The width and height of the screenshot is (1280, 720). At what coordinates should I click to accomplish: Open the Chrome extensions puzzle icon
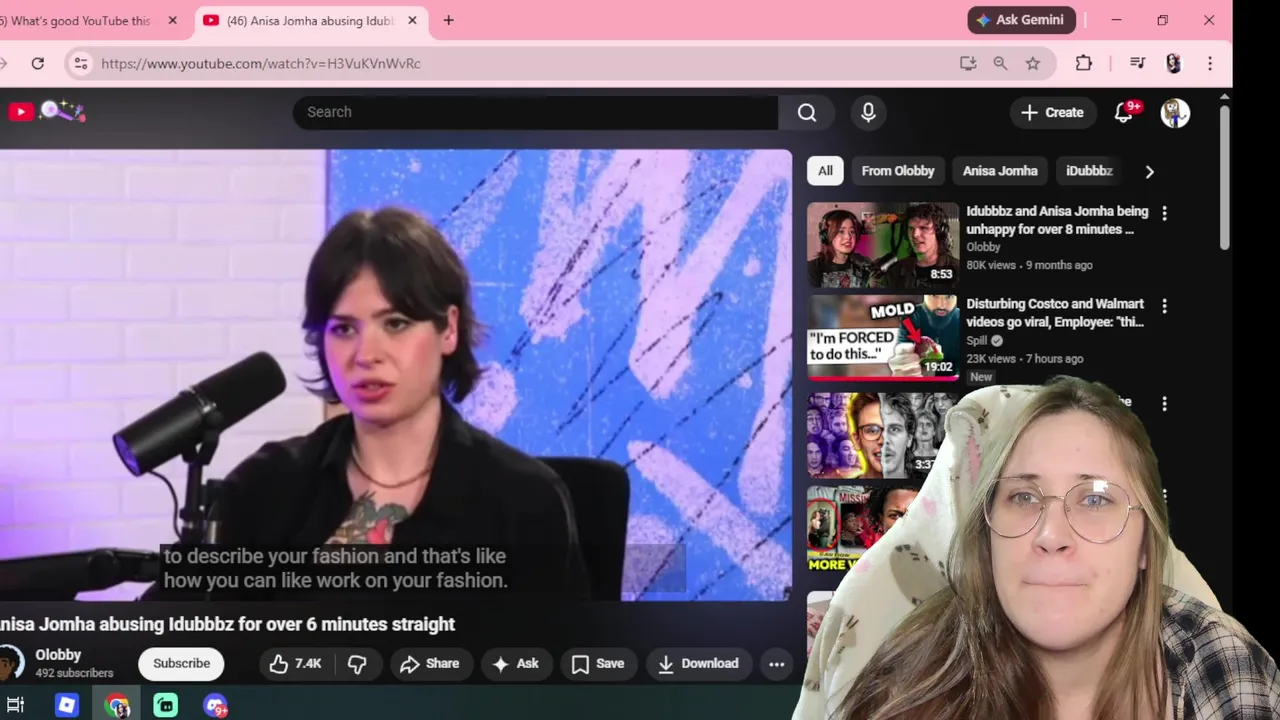click(x=1084, y=63)
